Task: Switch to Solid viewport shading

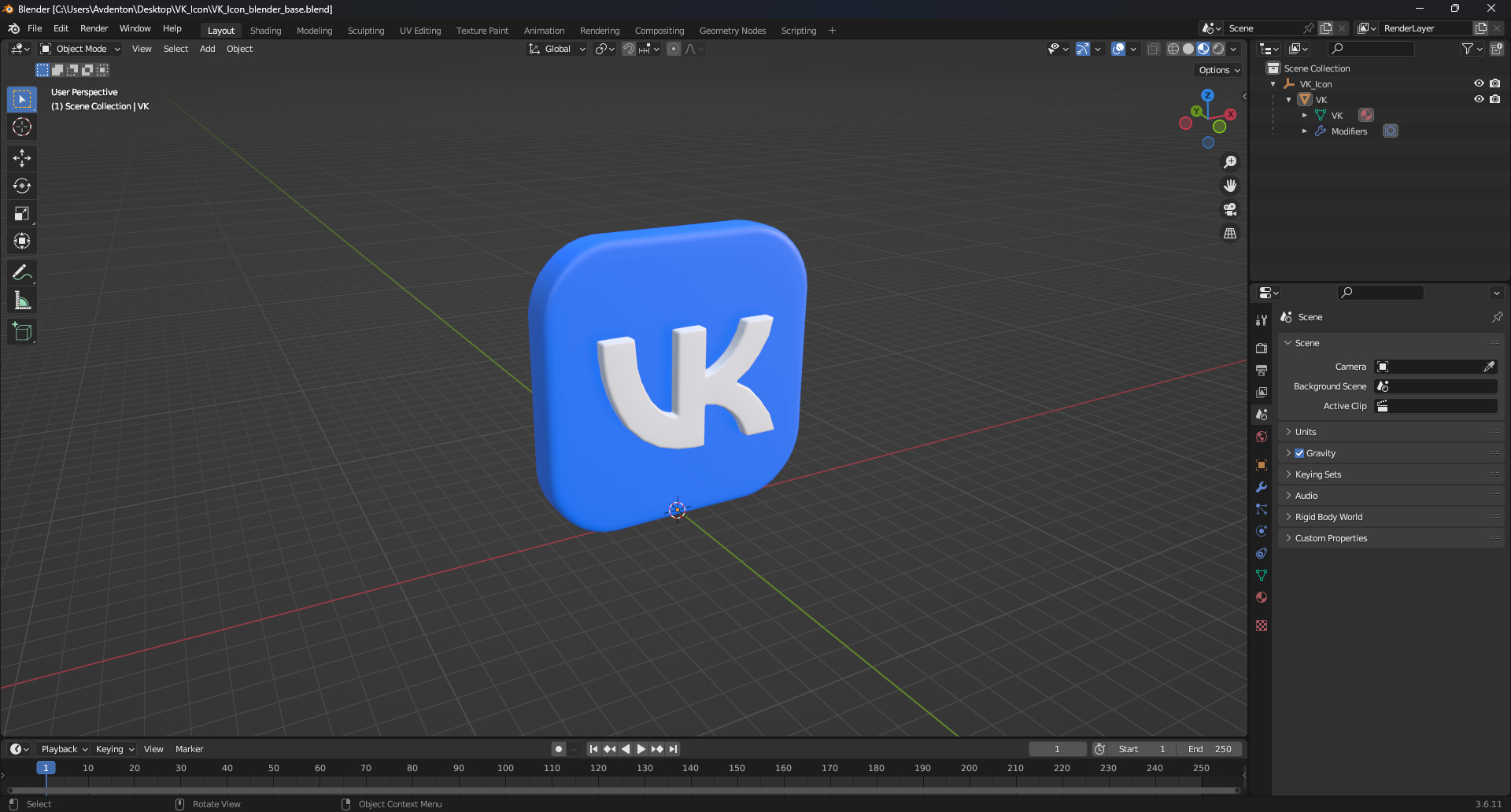Action: (x=1188, y=49)
